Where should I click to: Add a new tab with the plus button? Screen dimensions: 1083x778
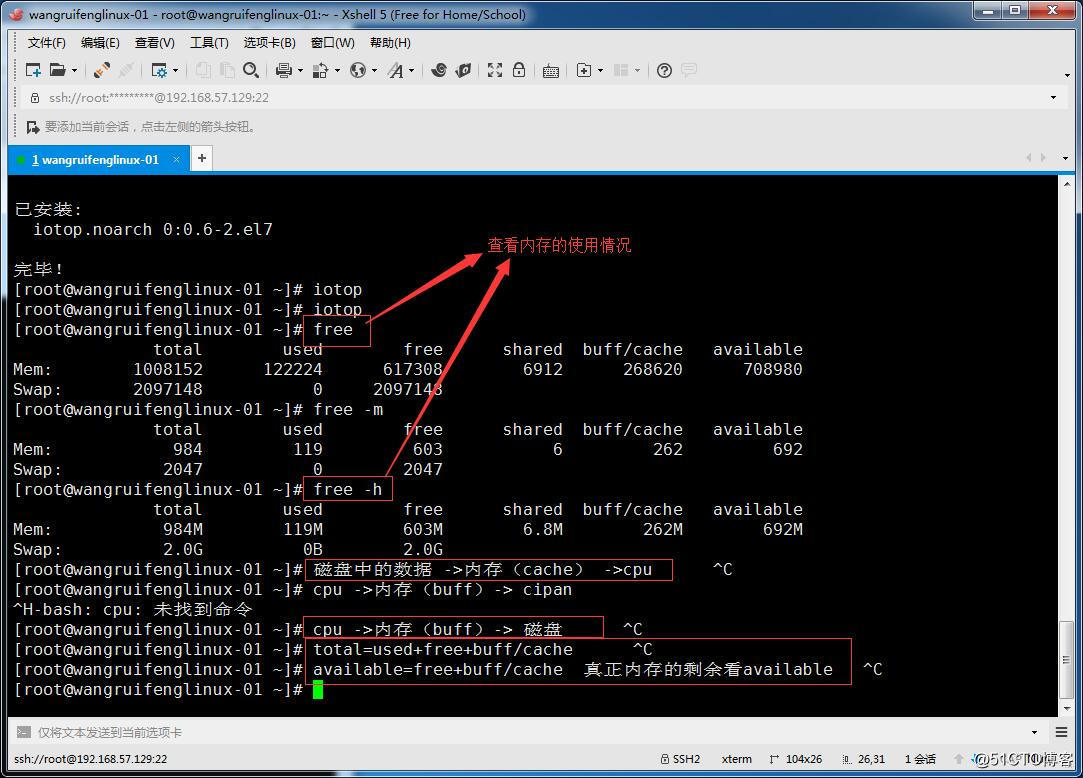tap(202, 158)
